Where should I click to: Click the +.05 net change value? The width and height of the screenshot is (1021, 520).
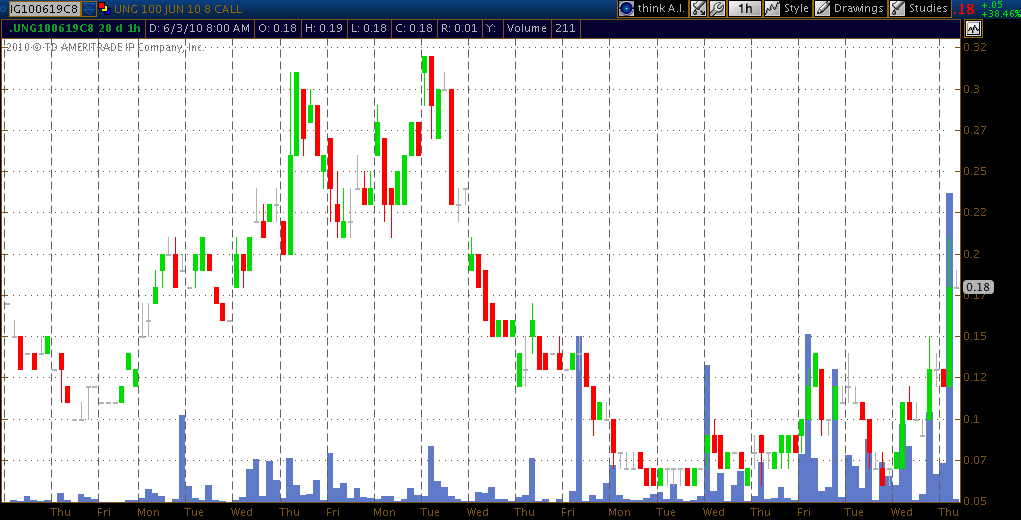[x=990, y=5]
